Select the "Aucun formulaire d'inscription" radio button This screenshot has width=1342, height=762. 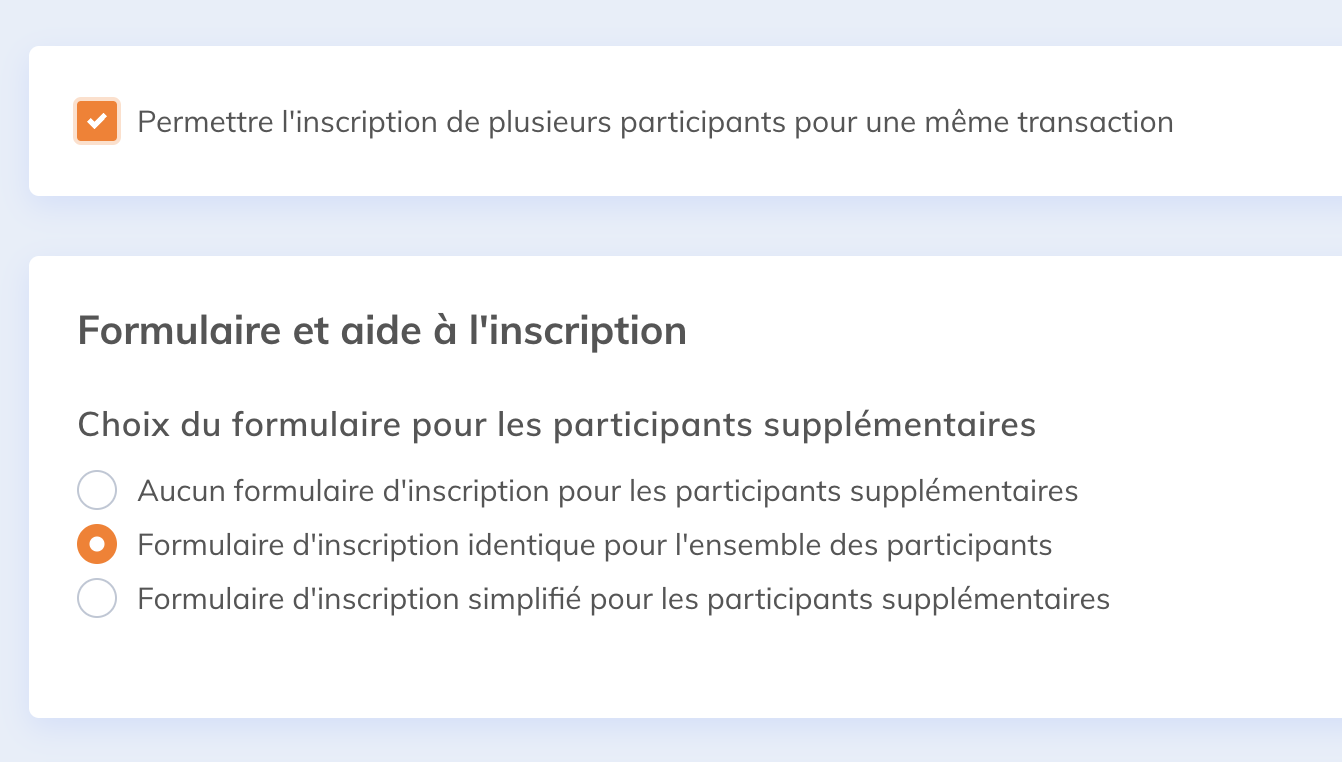tap(97, 491)
